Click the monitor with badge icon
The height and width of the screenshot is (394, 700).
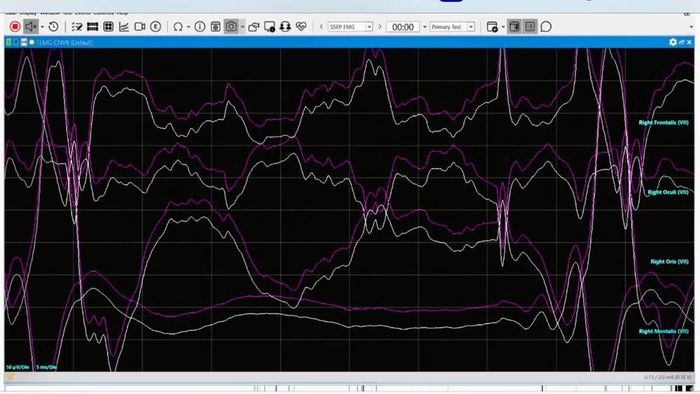point(270,27)
